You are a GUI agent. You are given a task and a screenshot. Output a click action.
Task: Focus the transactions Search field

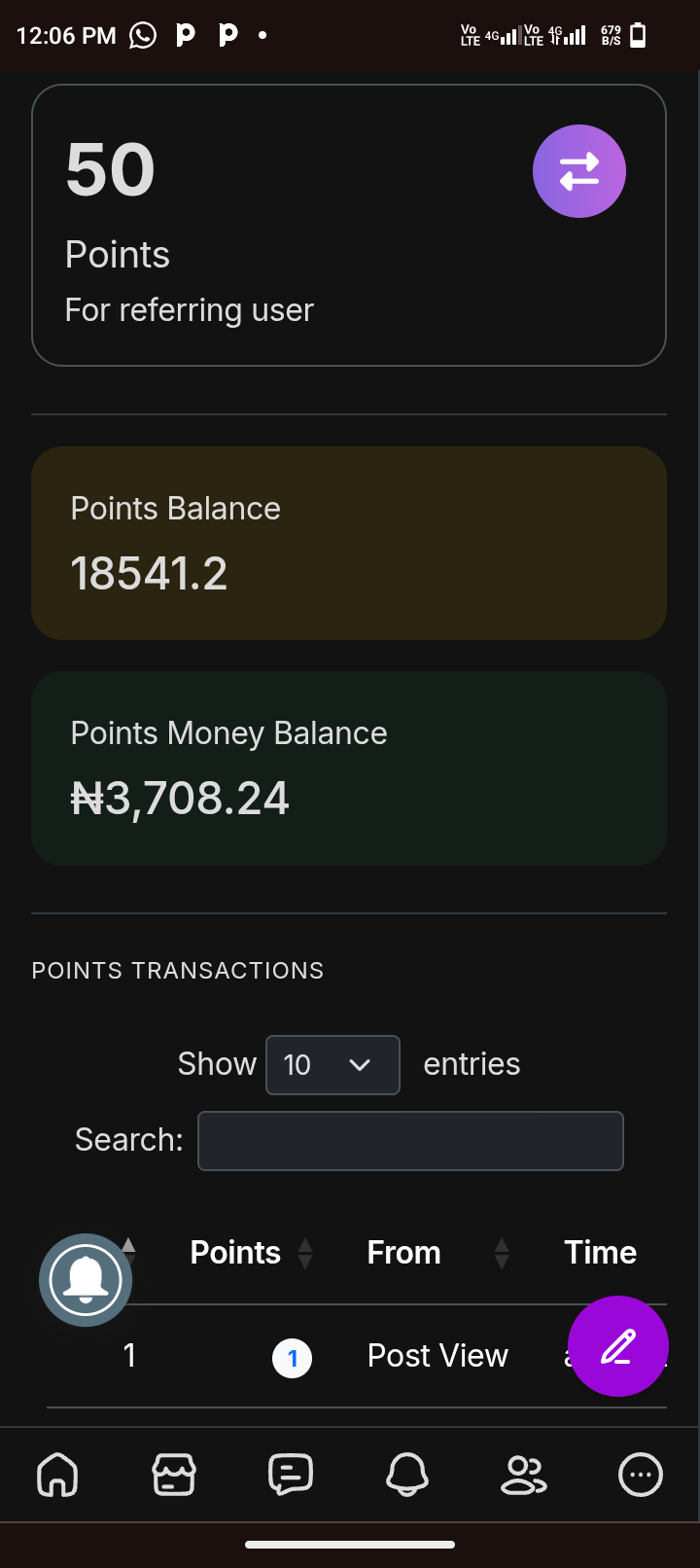(x=410, y=1141)
